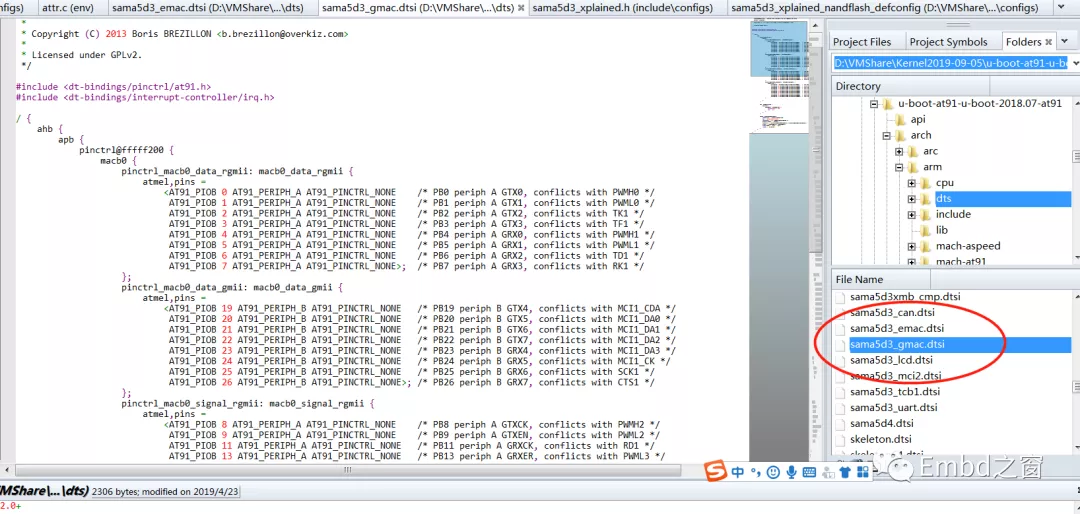The image size is (1080, 514).
Task: Click folder icon next to cpu
Action: point(926,183)
